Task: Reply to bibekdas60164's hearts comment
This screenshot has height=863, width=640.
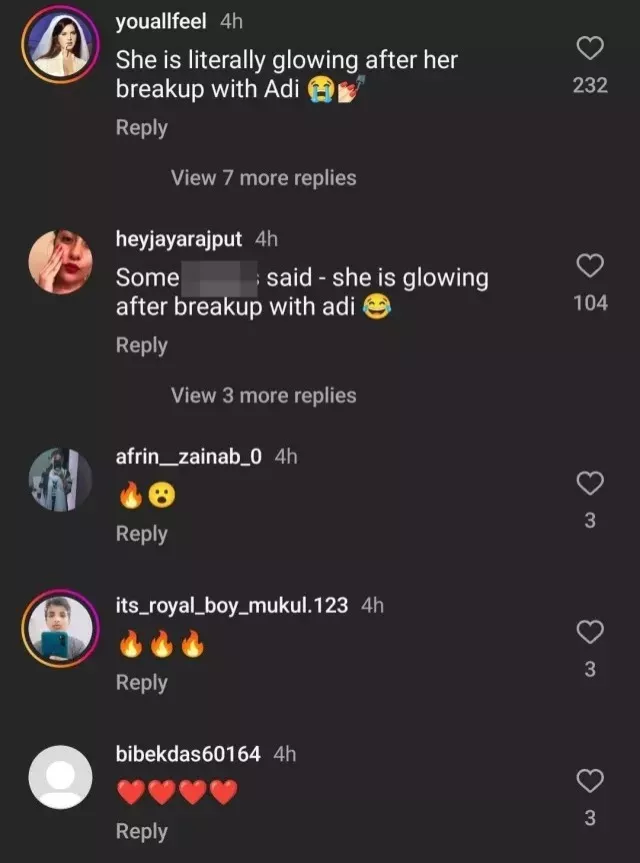Action: coord(141,832)
